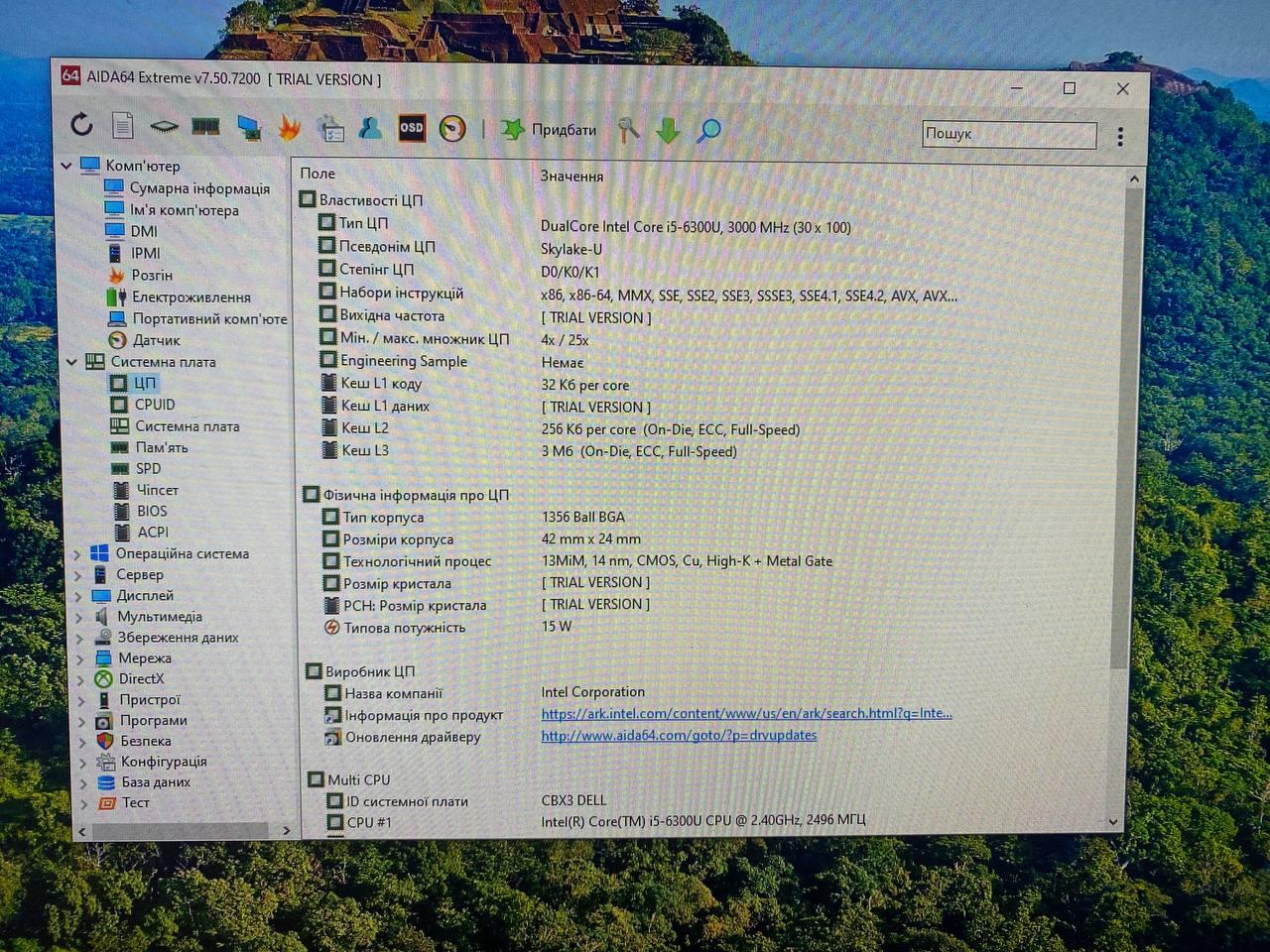
Task: Click the memory module toolbar icon
Action: tap(205, 126)
